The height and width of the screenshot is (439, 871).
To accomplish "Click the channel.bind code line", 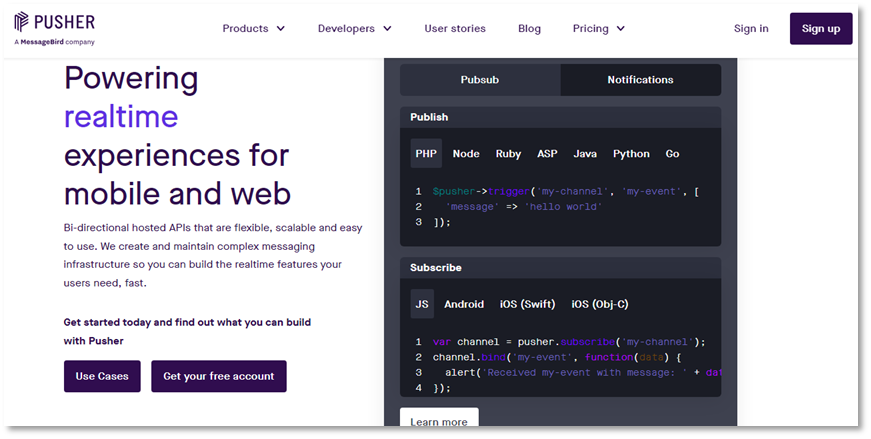I will coord(557,357).
